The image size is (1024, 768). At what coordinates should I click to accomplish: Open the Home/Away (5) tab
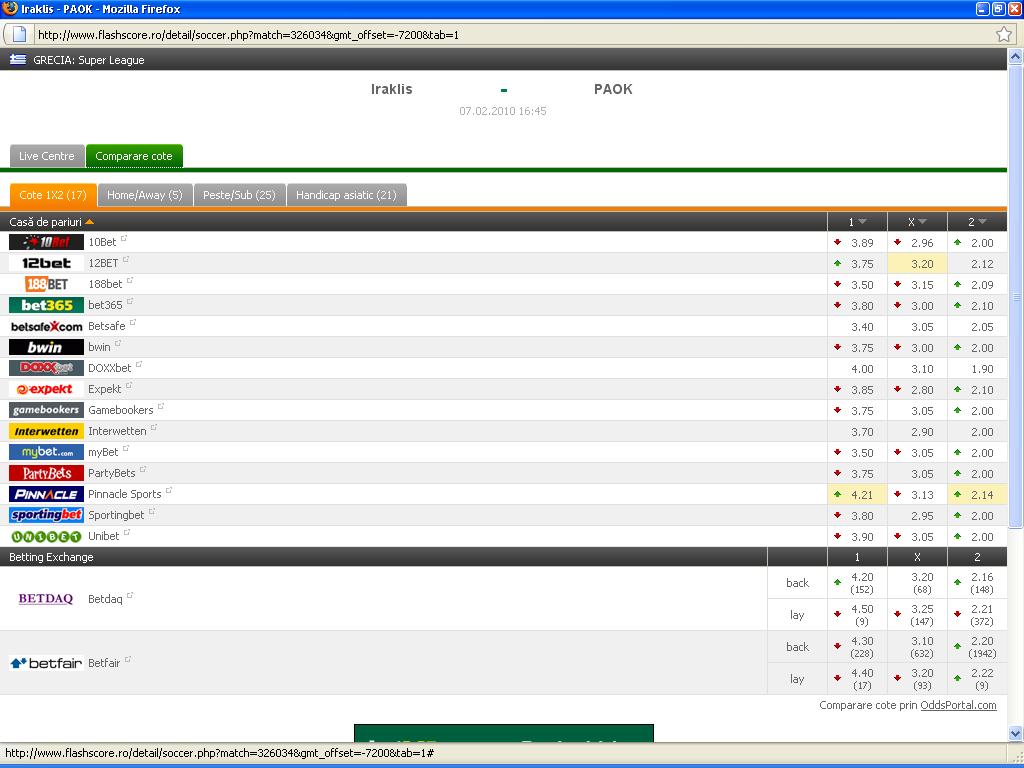pos(145,195)
